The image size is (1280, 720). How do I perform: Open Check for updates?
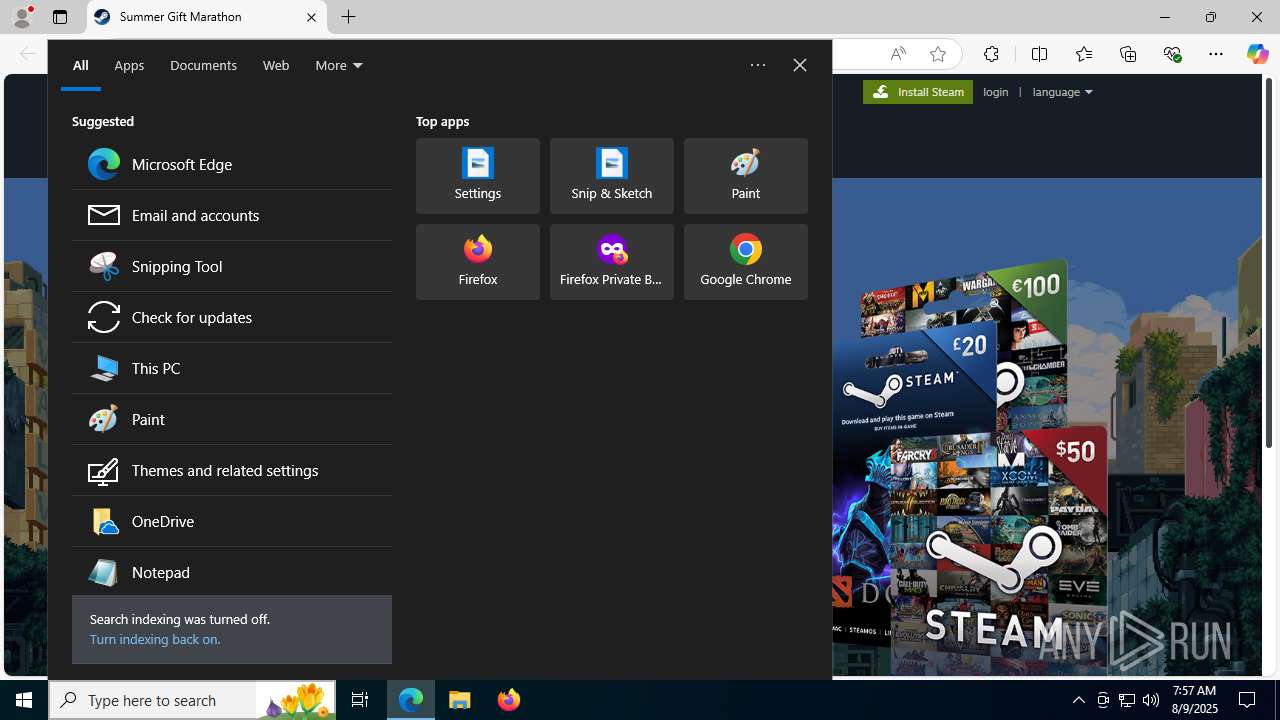click(x=231, y=317)
